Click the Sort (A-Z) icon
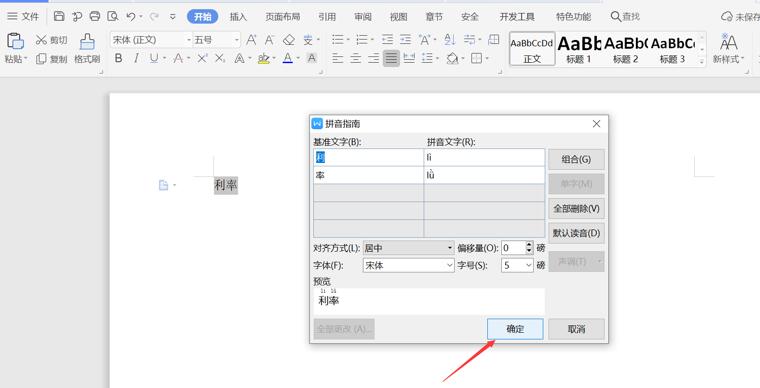This screenshot has width=760, height=388. pyautogui.click(x=449, y=40)
